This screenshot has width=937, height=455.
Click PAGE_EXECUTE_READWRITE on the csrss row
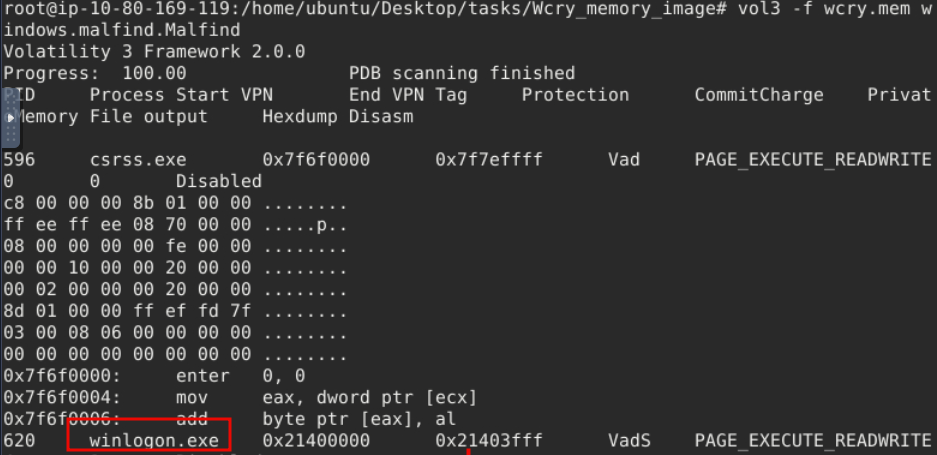coord(813,160)
